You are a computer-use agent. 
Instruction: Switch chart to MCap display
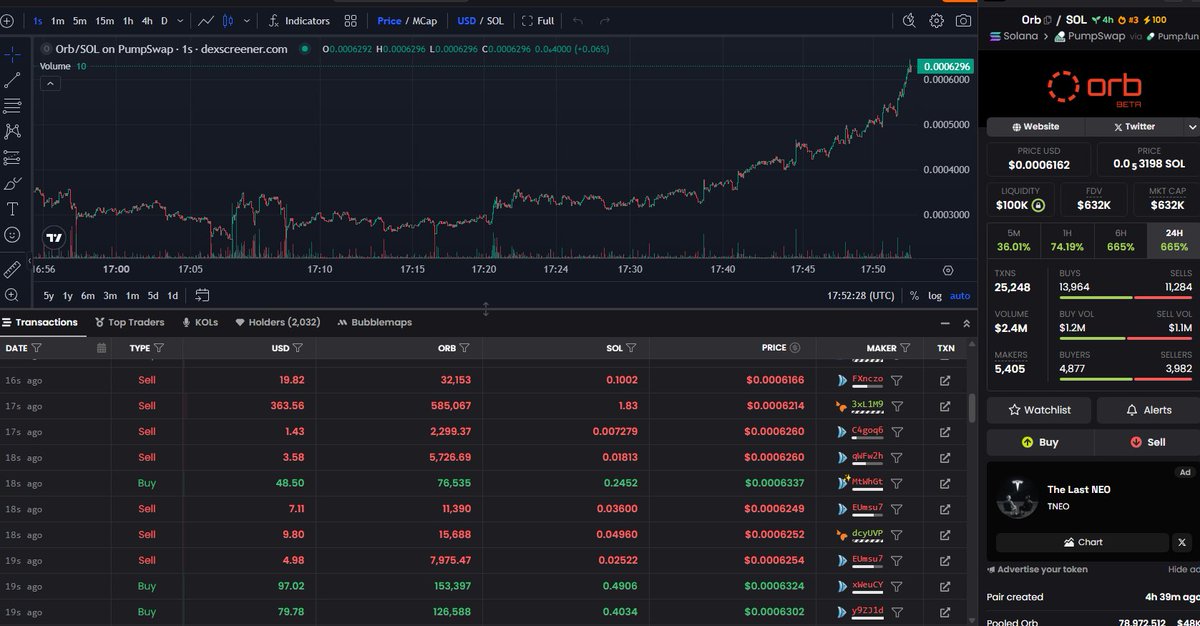tap(425, 20)
